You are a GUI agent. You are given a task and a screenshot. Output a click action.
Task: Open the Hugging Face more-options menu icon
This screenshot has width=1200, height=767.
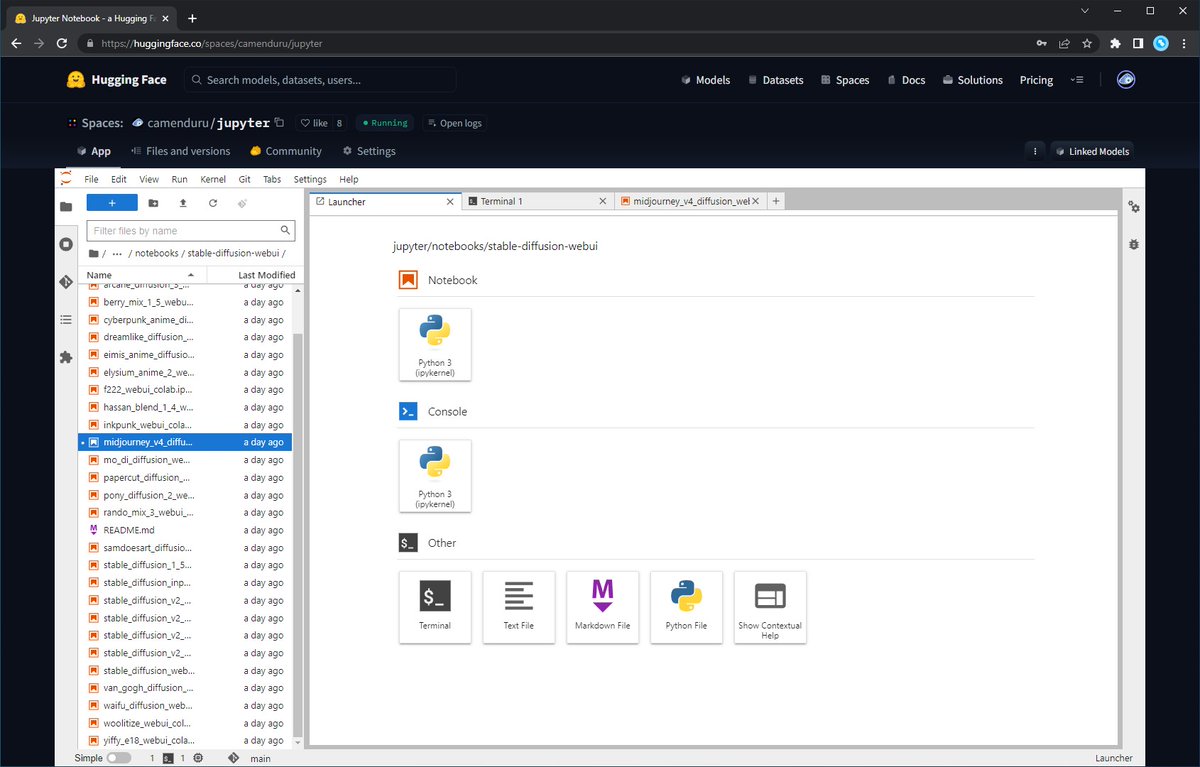click(1077, 80)
